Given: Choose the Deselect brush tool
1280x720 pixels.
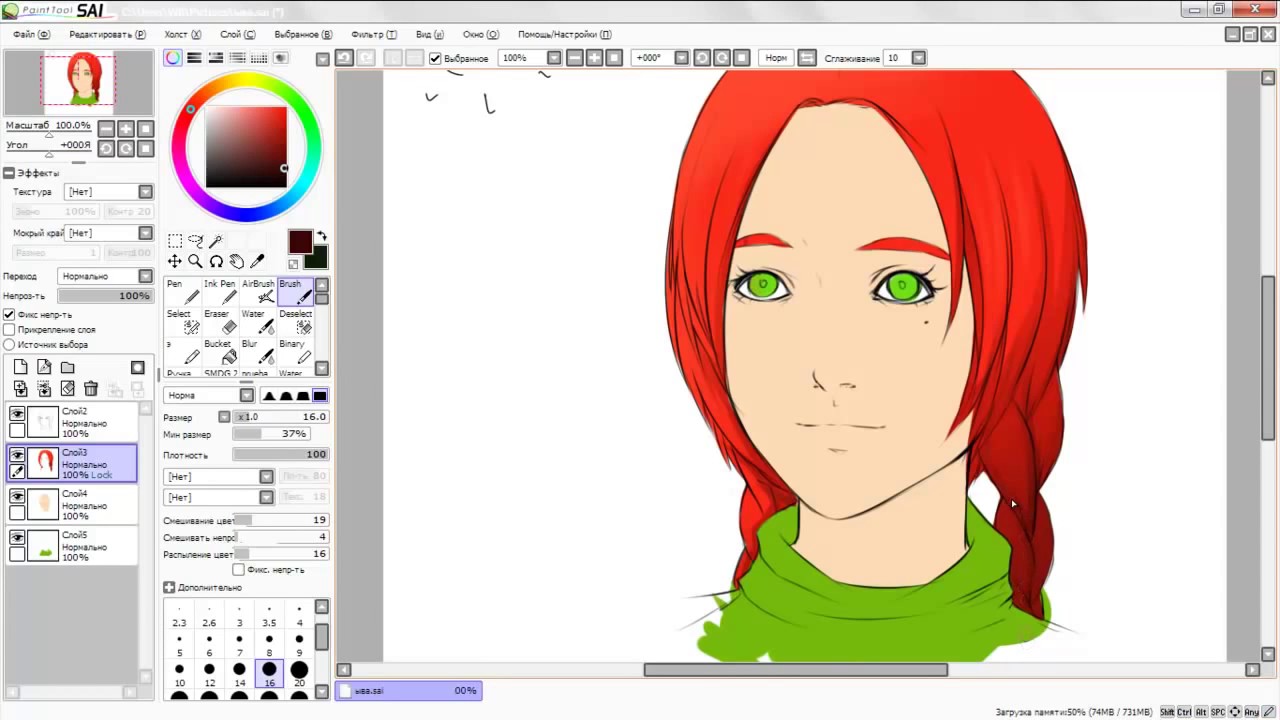Looking at the screenshot, I should coord(296,321).
